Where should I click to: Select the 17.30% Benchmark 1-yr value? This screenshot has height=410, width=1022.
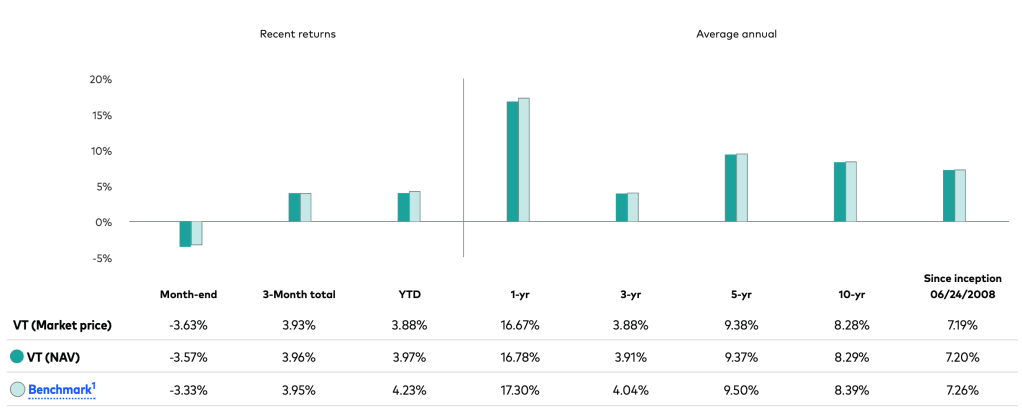tap(518, 391)
